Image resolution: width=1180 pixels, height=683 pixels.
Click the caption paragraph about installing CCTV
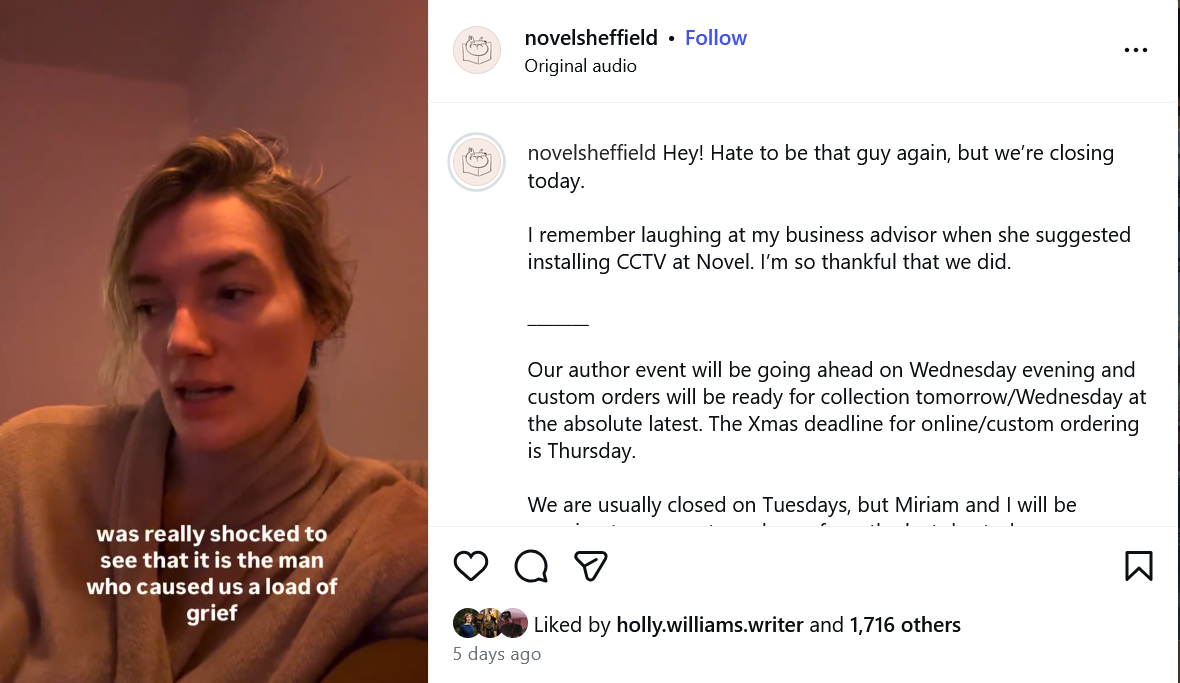click(828, 248)
